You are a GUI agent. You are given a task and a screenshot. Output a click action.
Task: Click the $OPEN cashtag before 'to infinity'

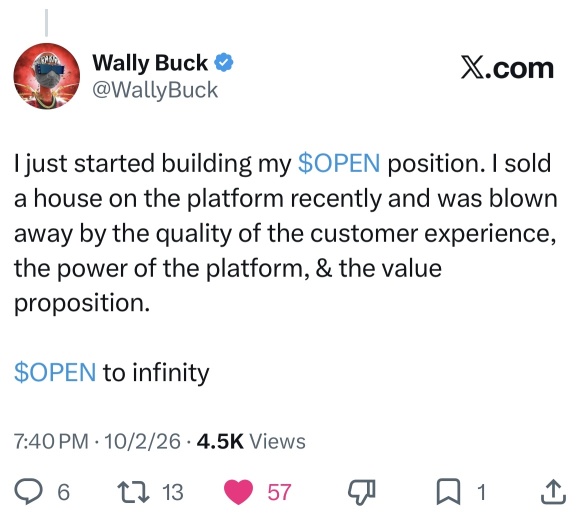pyautogui.click(x=55, y=372)
